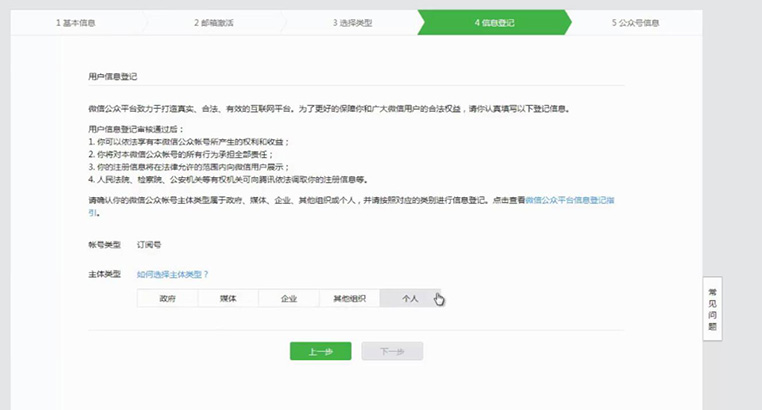Choose 政府 as the subject type
762x410 pixels.
pos(167,298)
